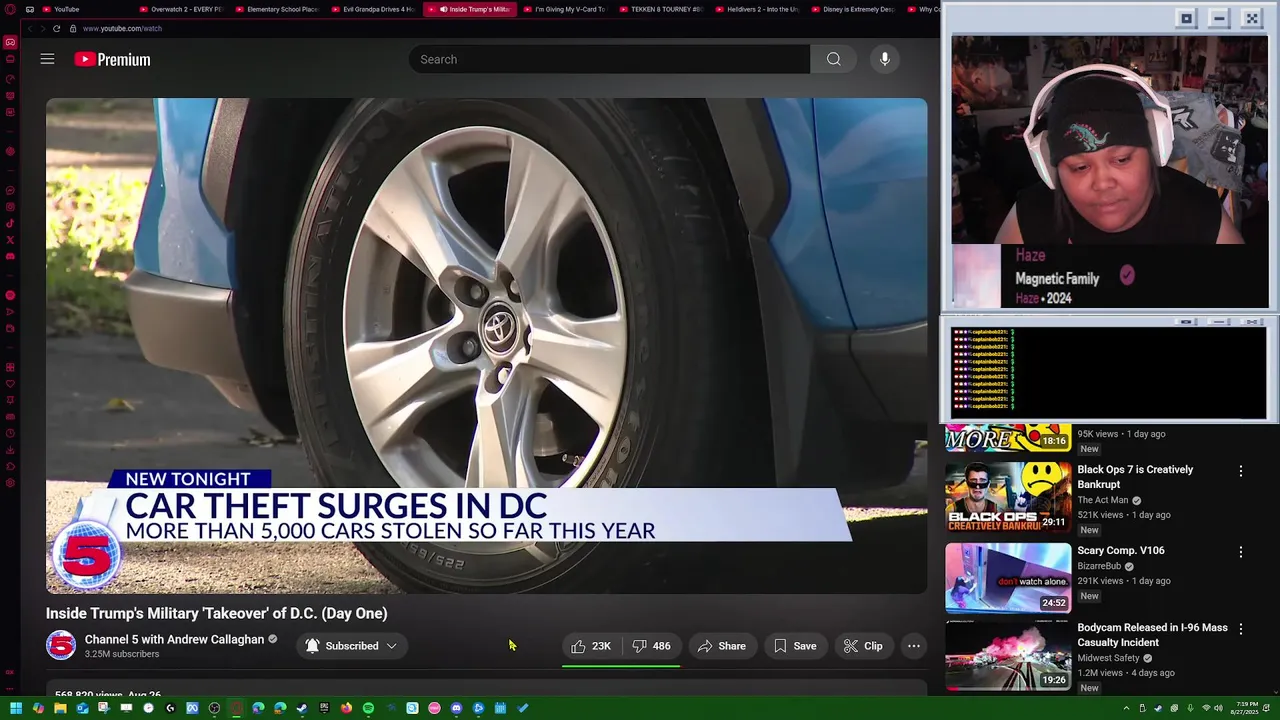Click the like-to-dislike ratio bar

coord(621,664)
